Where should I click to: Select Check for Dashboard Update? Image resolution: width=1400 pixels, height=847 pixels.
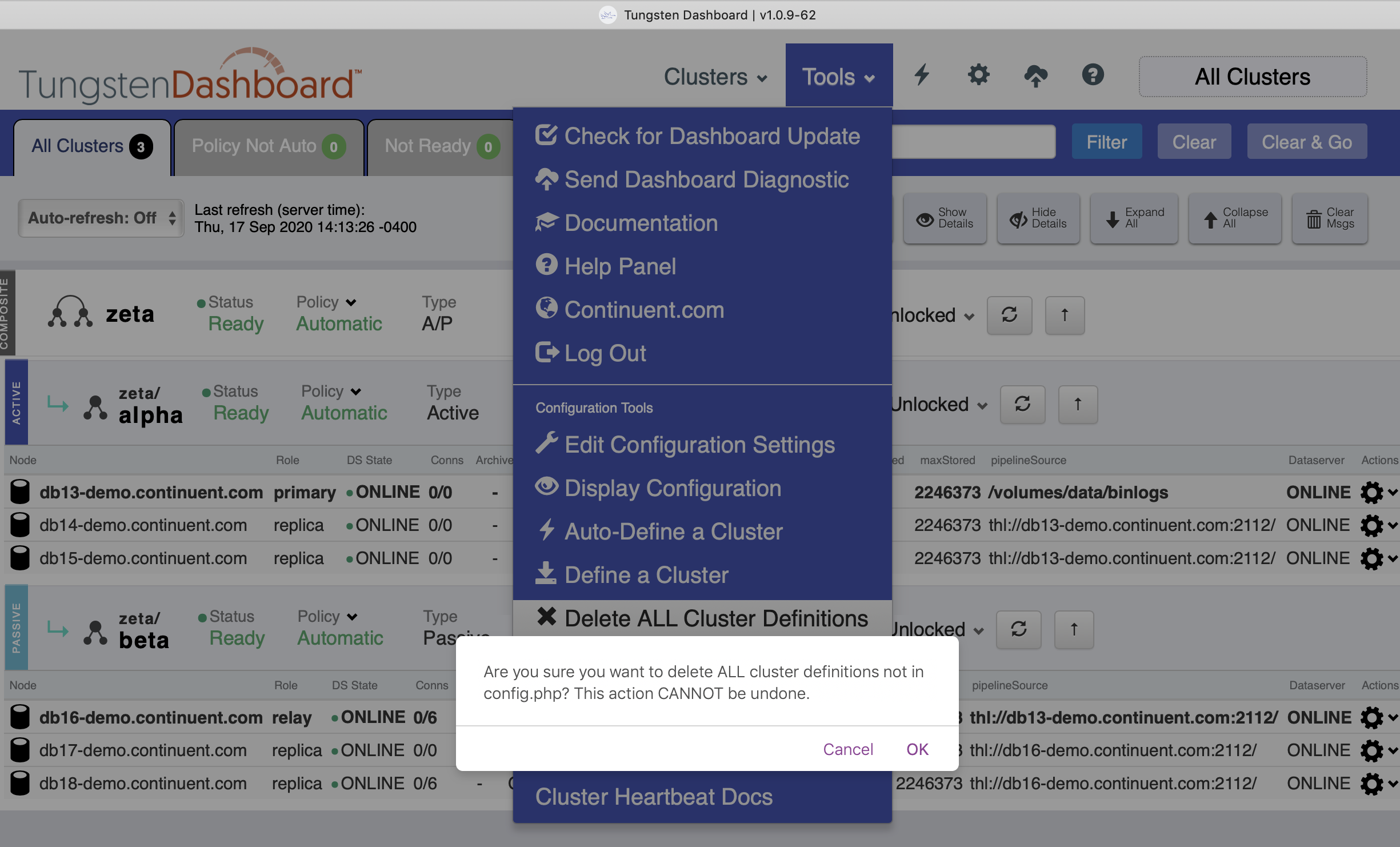[x=702, y=136]
